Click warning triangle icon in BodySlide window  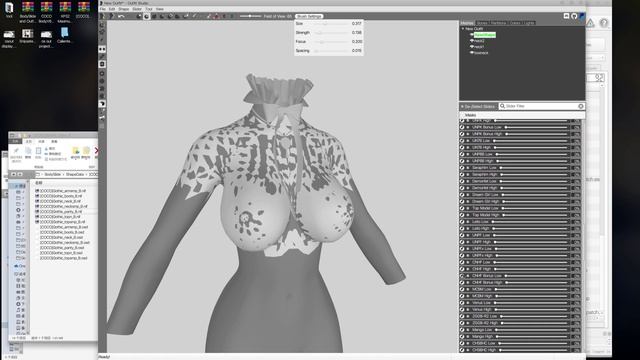coord(591,23)
